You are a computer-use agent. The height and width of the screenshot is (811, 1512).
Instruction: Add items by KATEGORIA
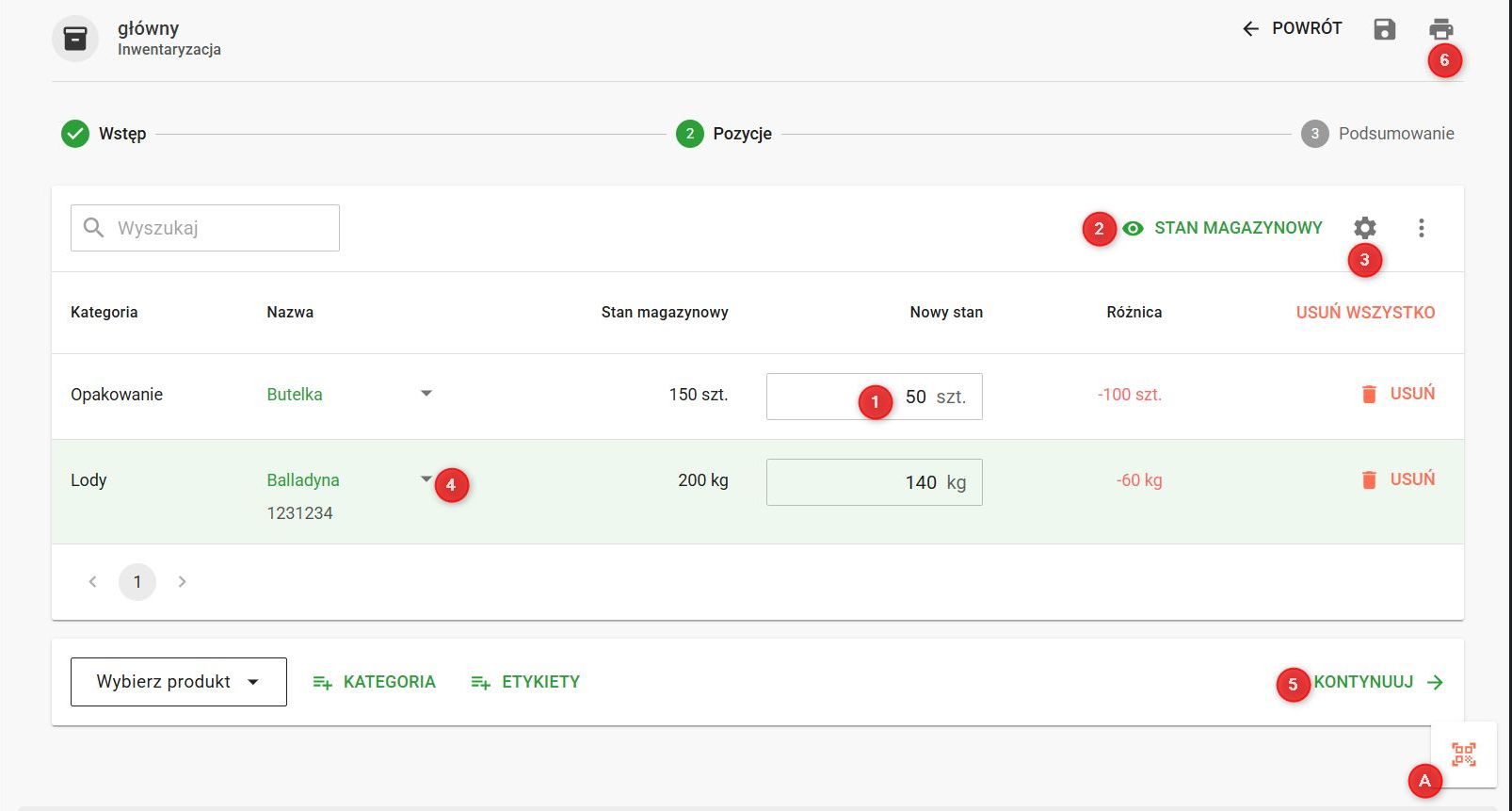[x=375, y=682]
